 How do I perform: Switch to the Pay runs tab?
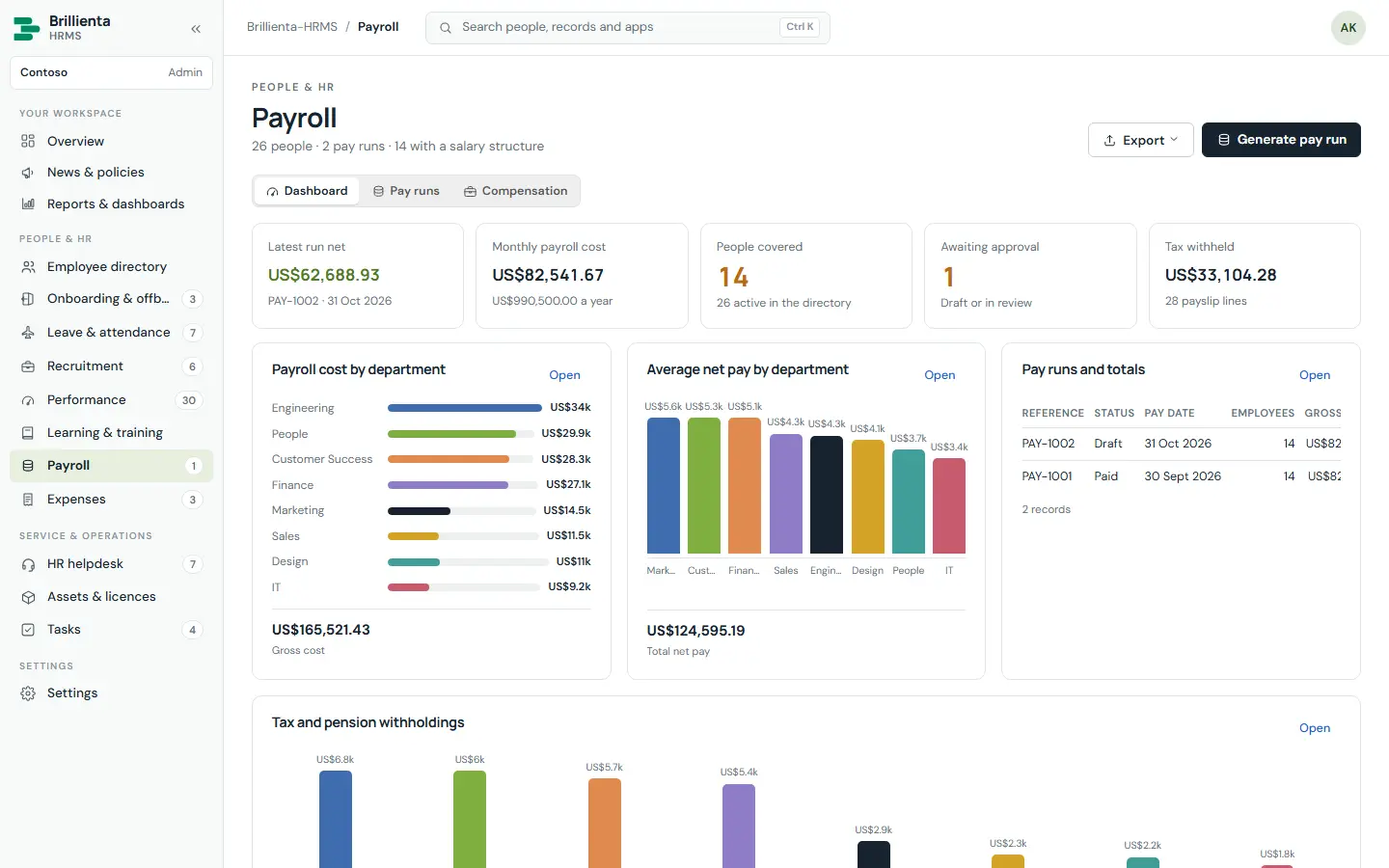[x=406, y=191]
